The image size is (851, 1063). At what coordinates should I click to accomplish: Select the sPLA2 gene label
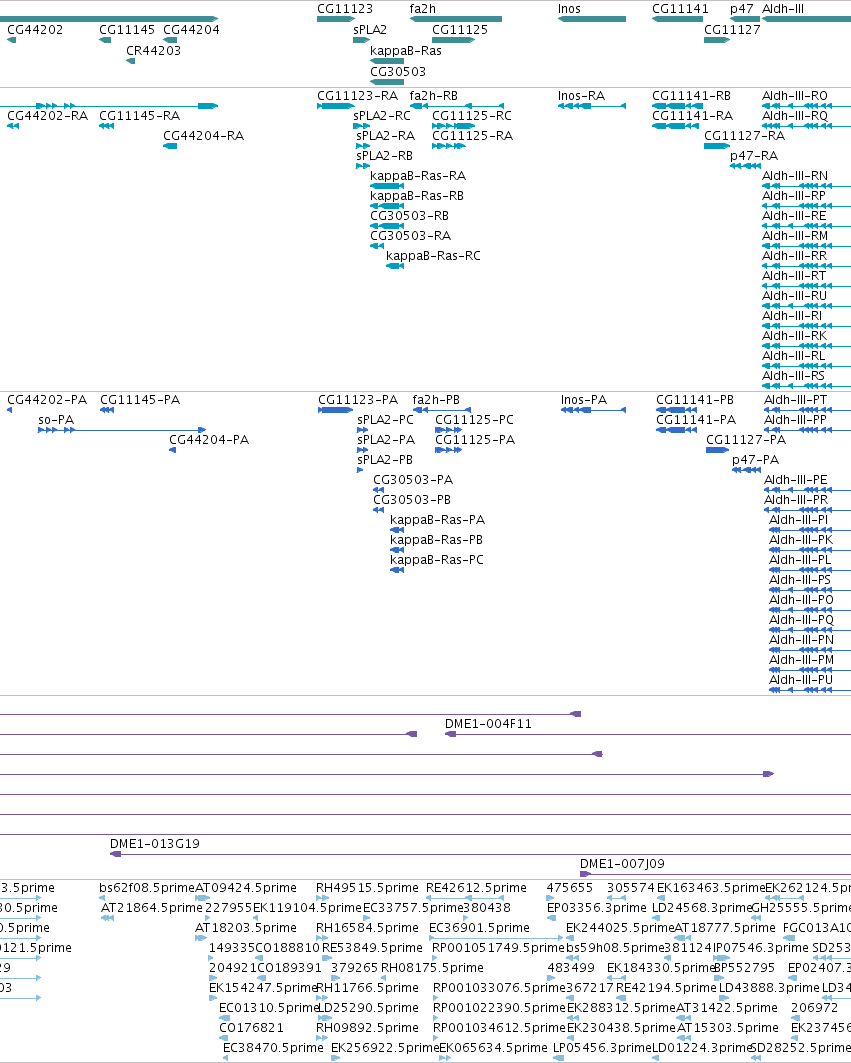[370, 30]
